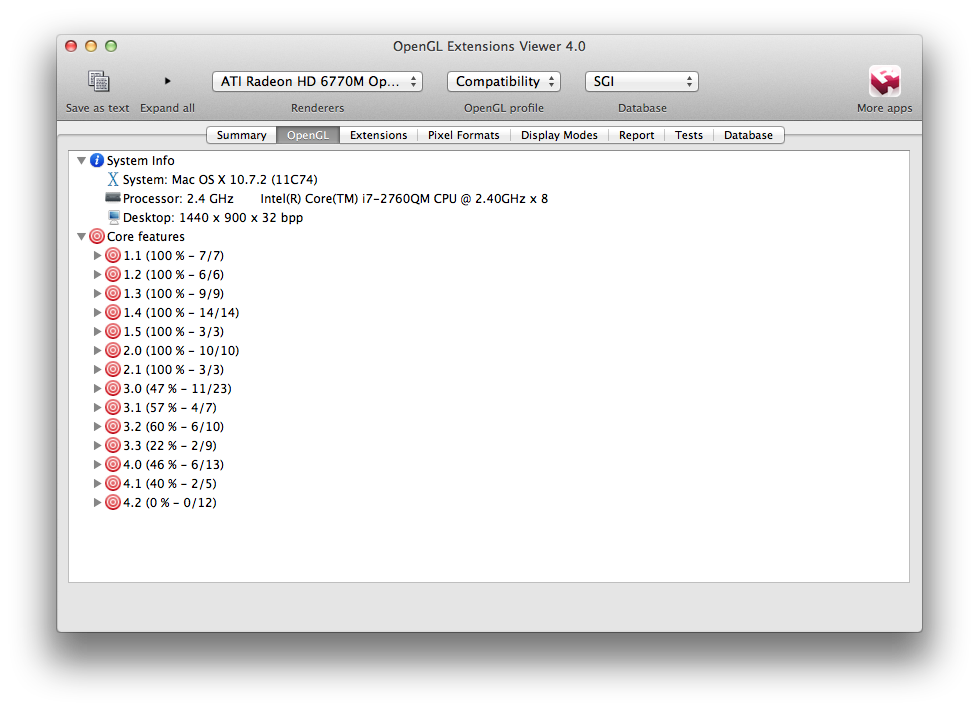
Task: Collapse the System Info section
Action: [x=82, y=161]
